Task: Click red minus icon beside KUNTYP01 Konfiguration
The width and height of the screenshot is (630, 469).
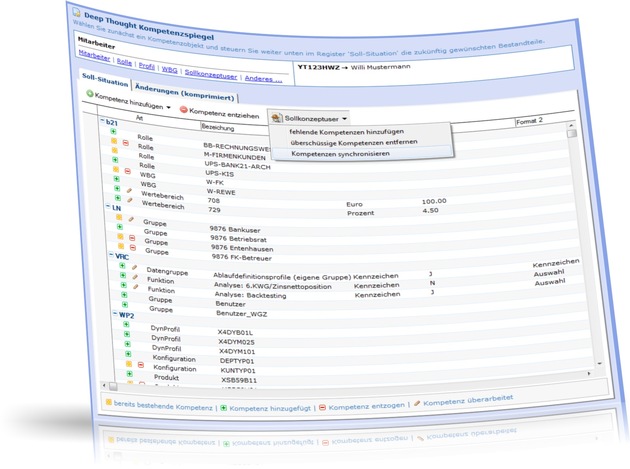Action: 142,365
